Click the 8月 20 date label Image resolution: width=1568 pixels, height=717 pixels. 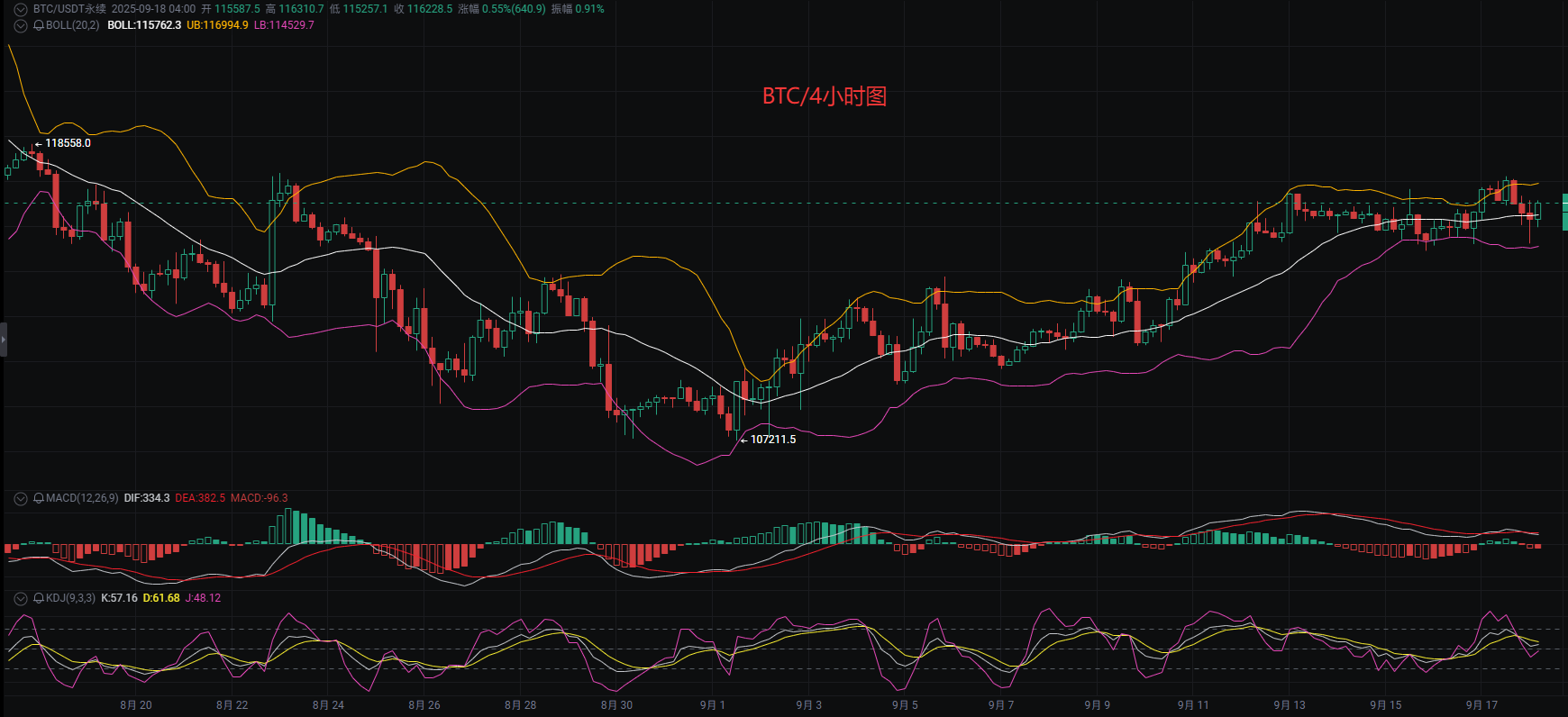[136, 705]
